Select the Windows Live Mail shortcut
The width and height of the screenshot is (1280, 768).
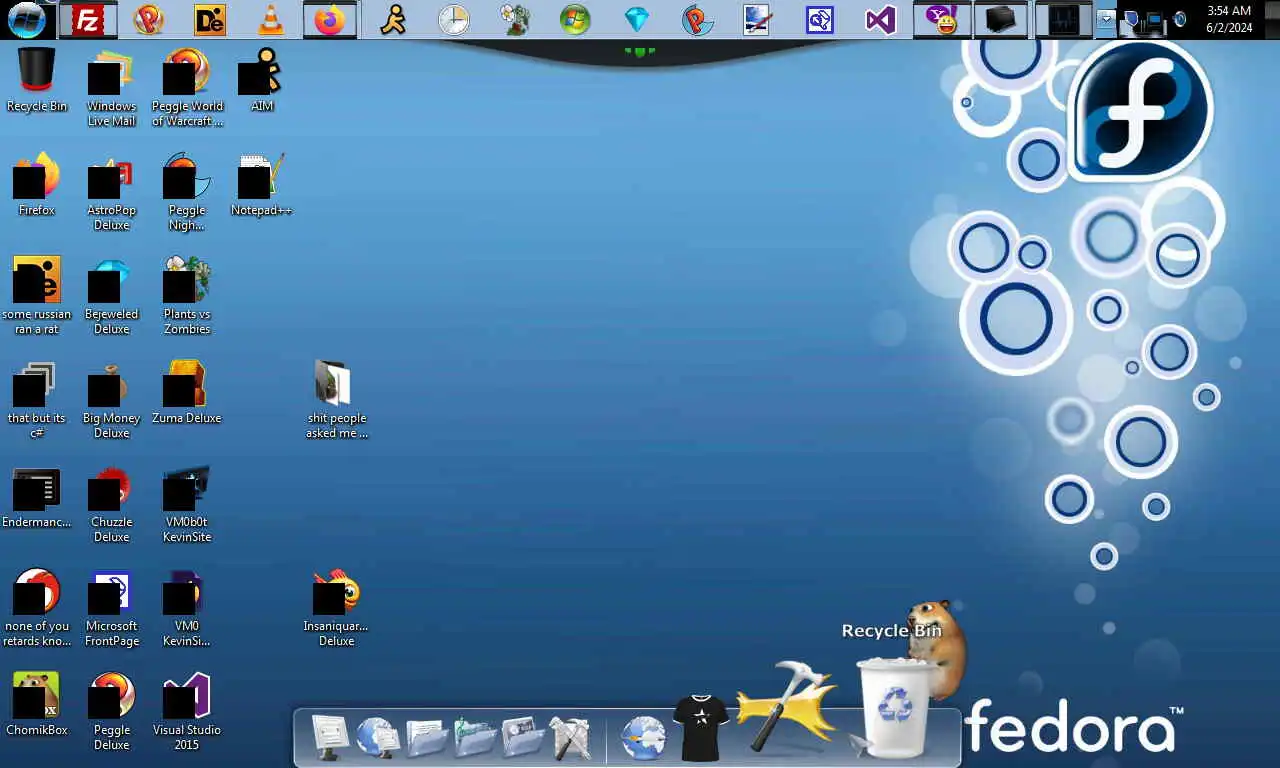pyautogui.click(x=111, y=88)
